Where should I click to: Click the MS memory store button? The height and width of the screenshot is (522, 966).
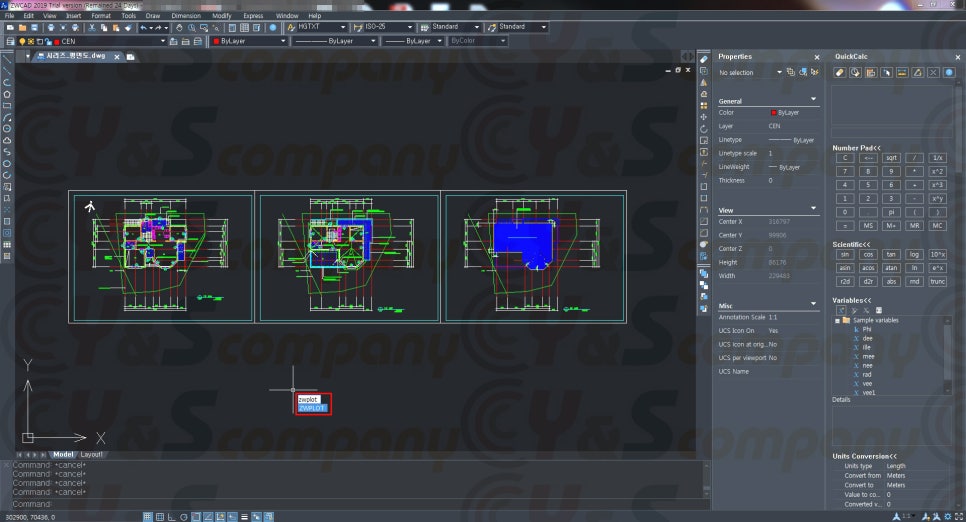click(868, 226)
